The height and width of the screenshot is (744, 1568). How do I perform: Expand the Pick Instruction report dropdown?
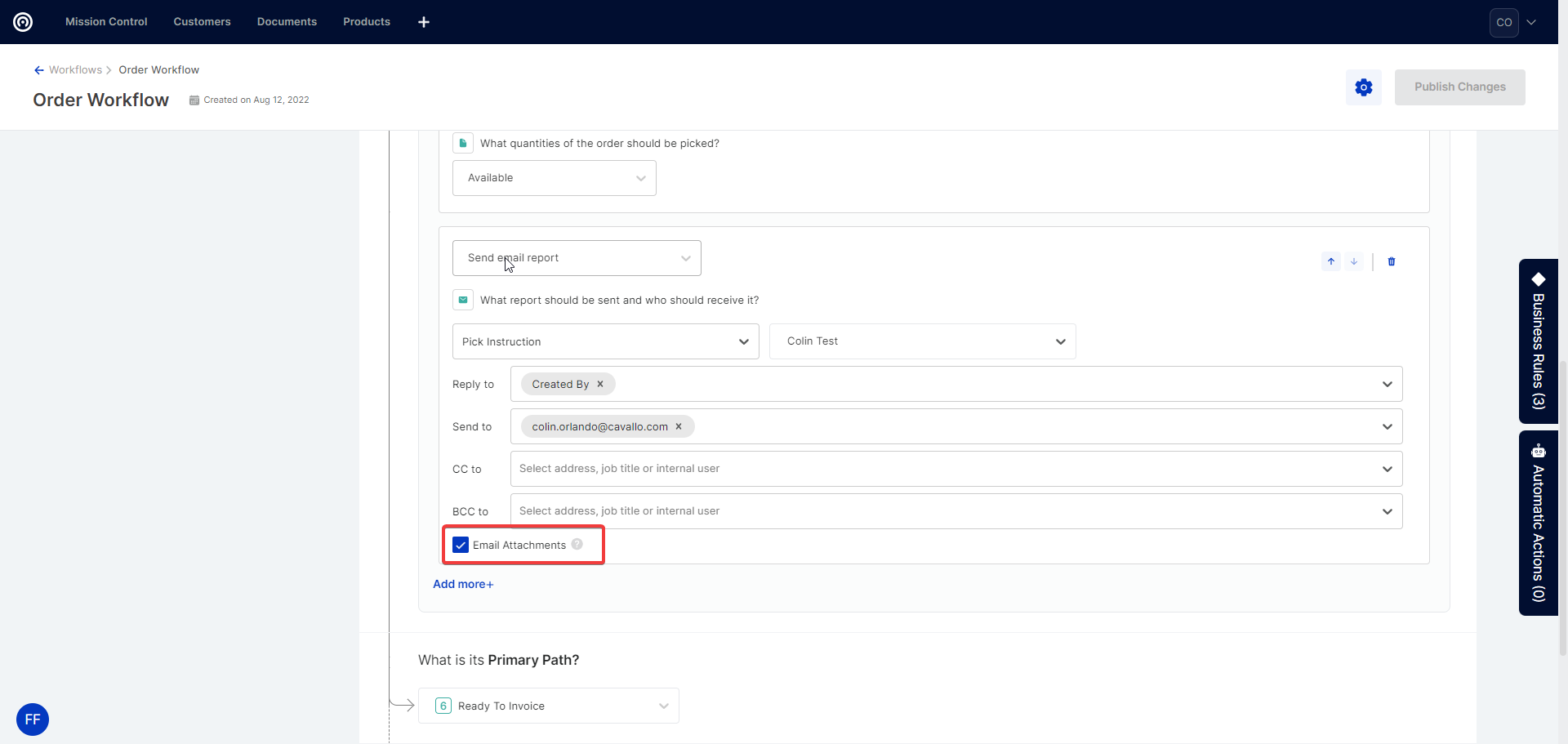(x=605, y=341)
